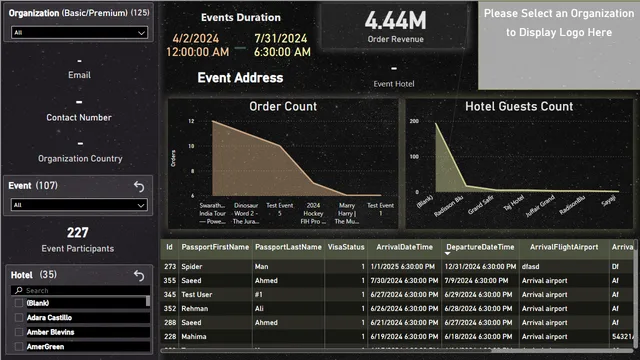Sort by PassportLastName column header
Screen dimensions: 640x360
tap(288, 247)
